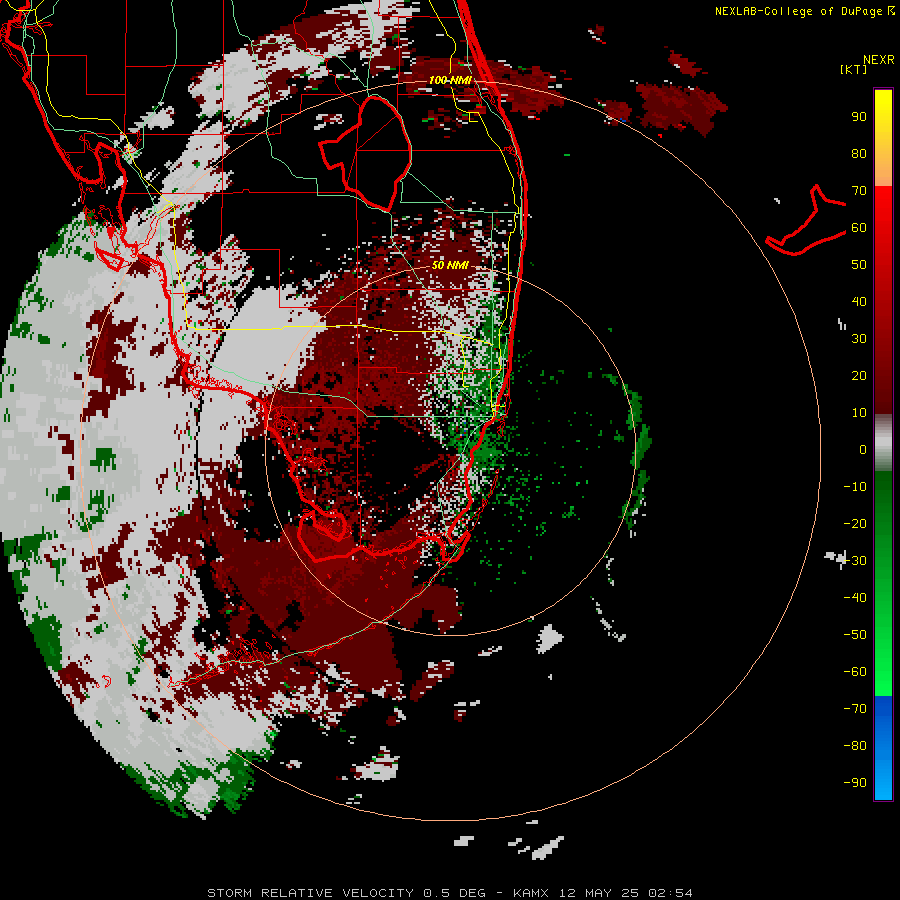
Task: Click the 10 value on velocity scale
Action: (859, 413)
